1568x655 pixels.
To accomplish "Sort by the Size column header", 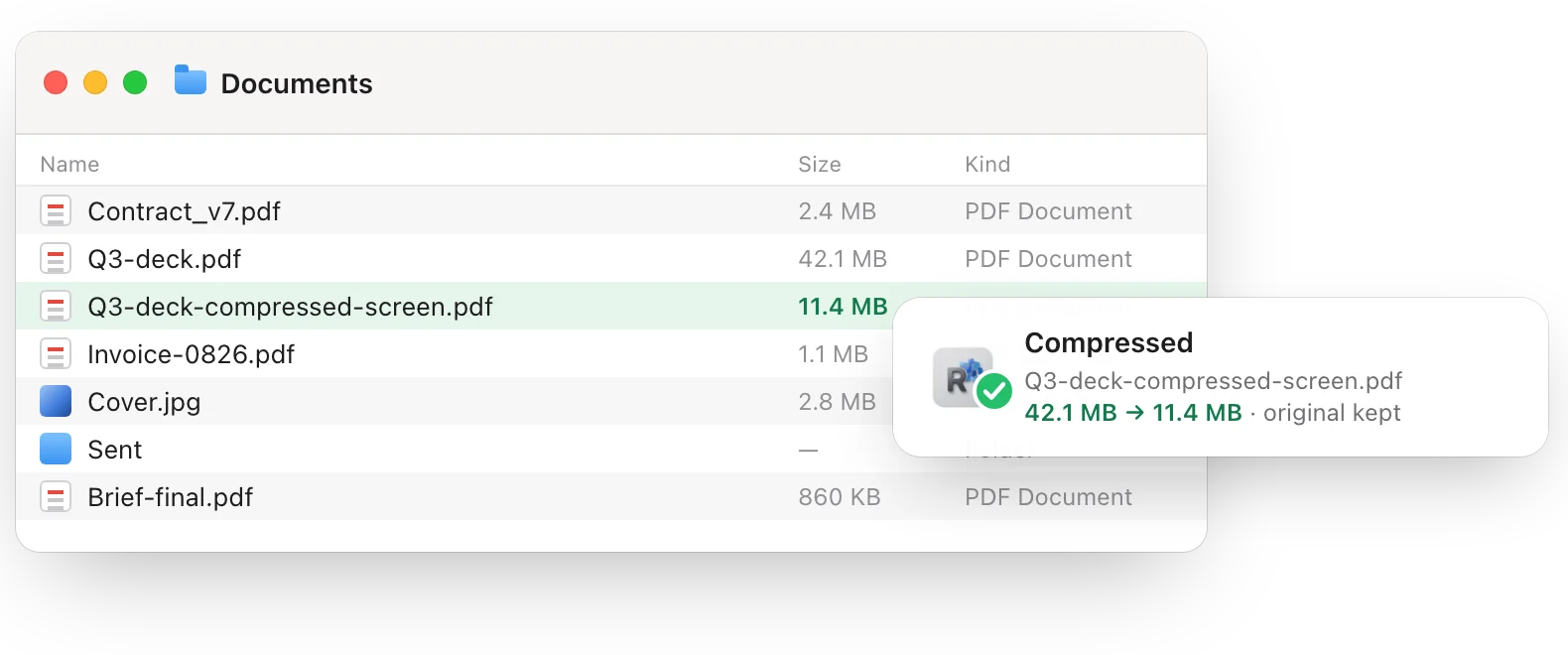I will [820, 164].
